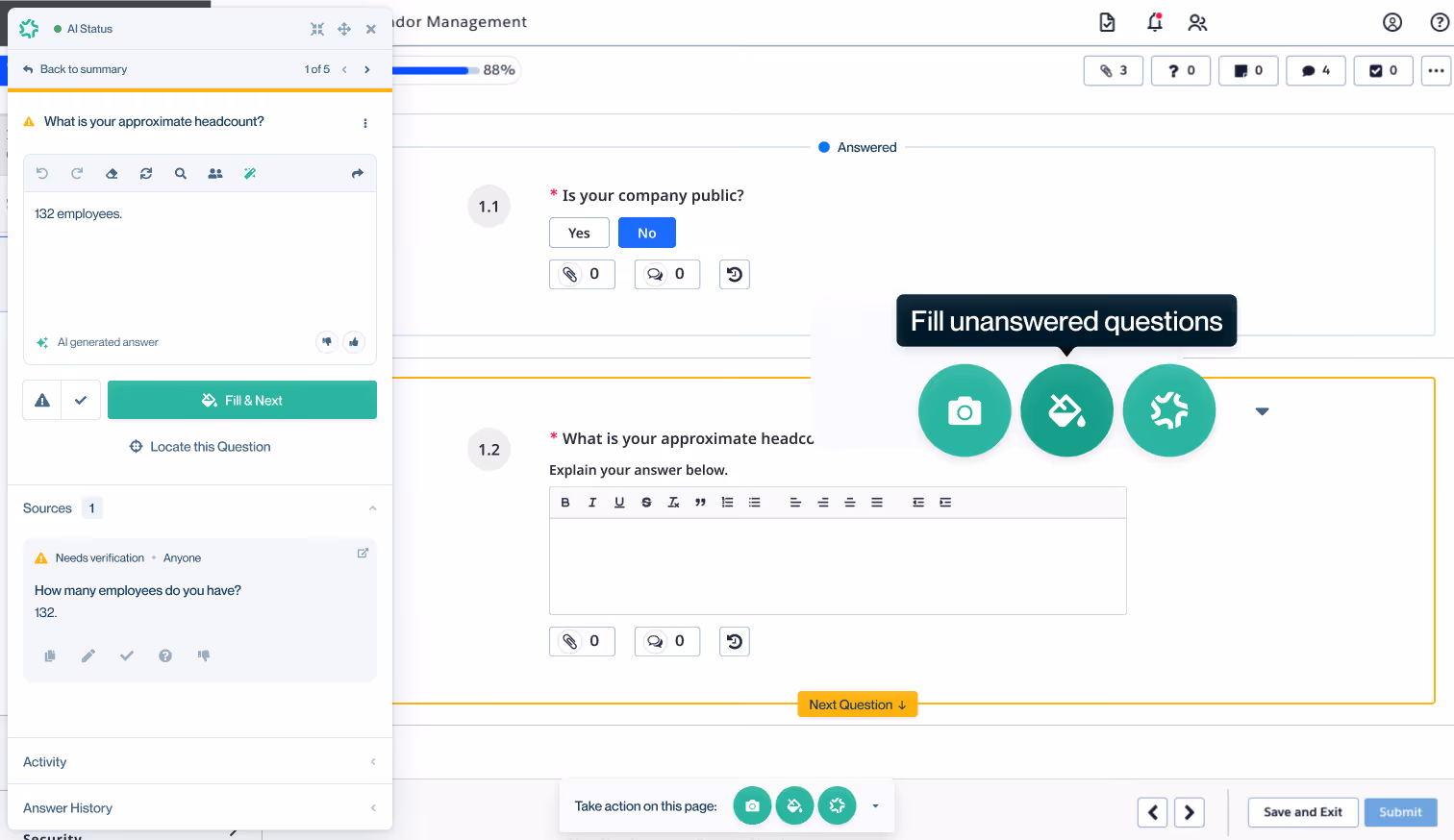Filter by notes count 0
The width and height of the screenshot is (1454, 840).
[x=1248, y=70]
